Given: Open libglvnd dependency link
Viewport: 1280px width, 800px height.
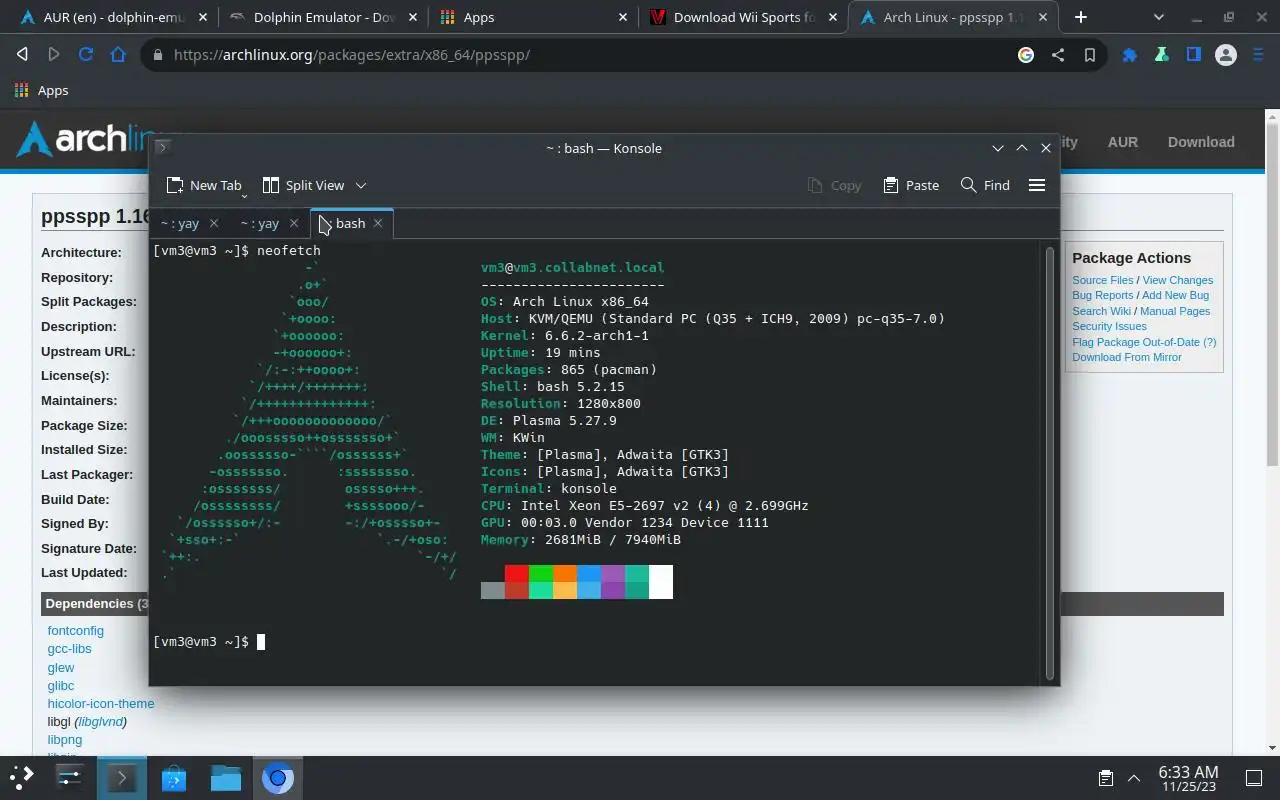Looking at the screenshot, I should click(100, 721).
